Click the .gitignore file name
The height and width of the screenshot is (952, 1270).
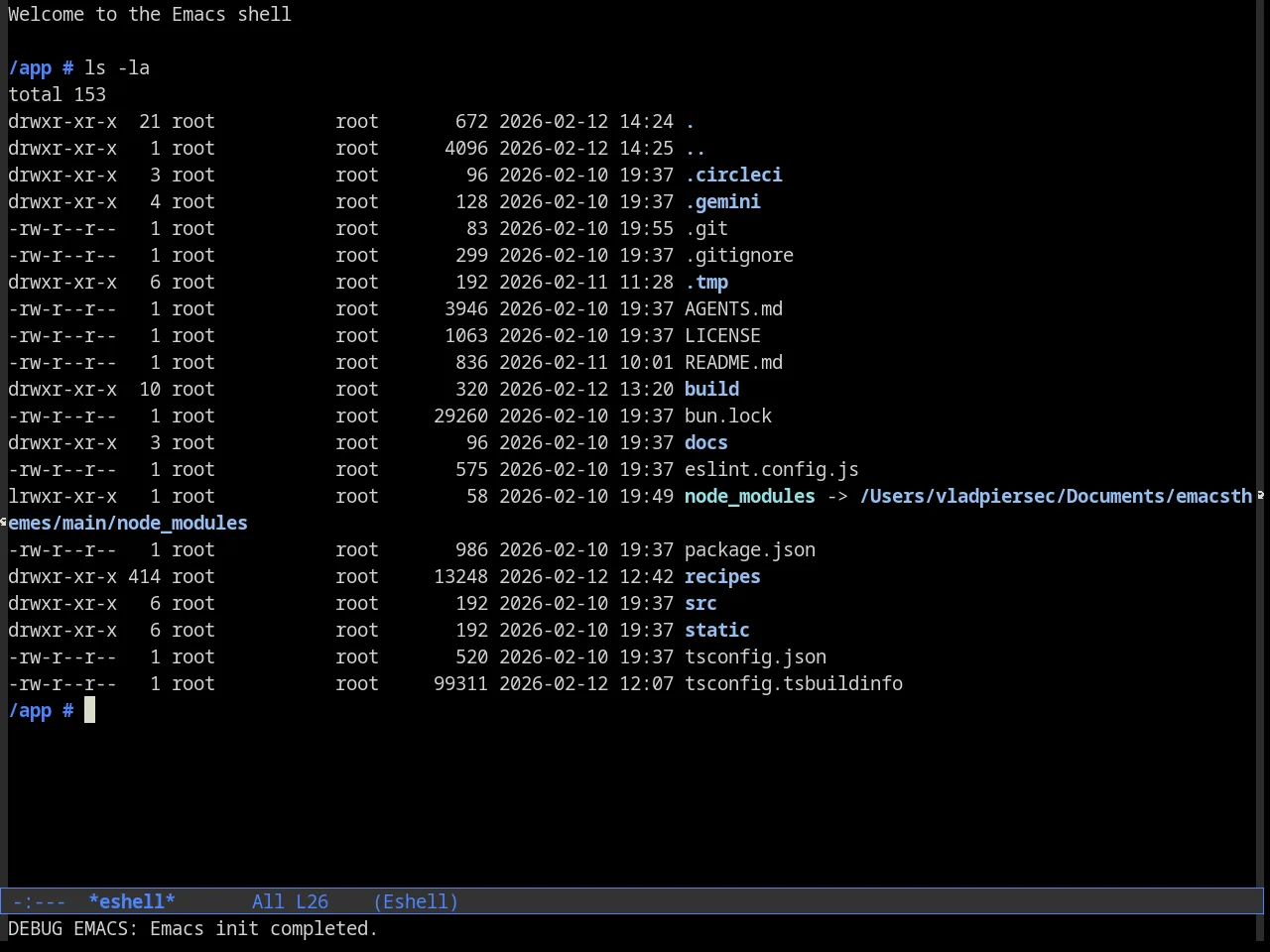[x=739, y=255]
